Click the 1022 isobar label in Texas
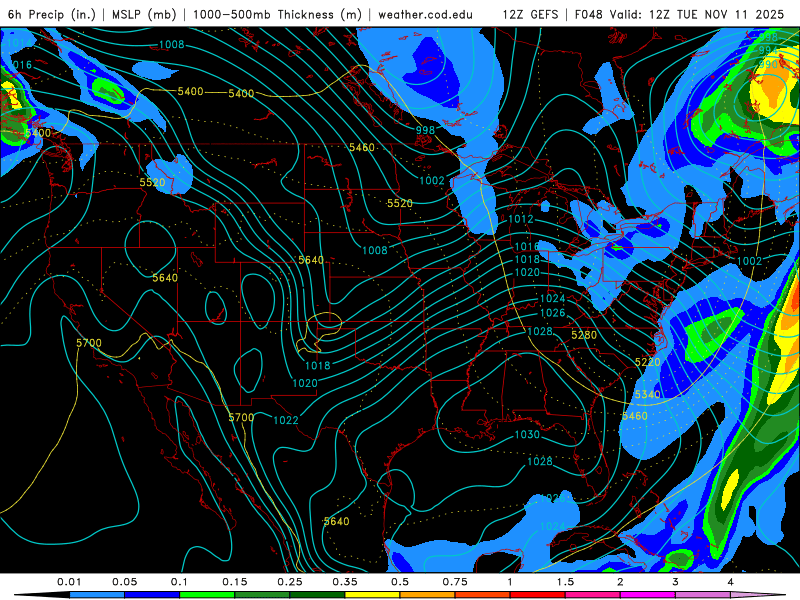This screenshot has width=800, height=600. coord(286,420)
